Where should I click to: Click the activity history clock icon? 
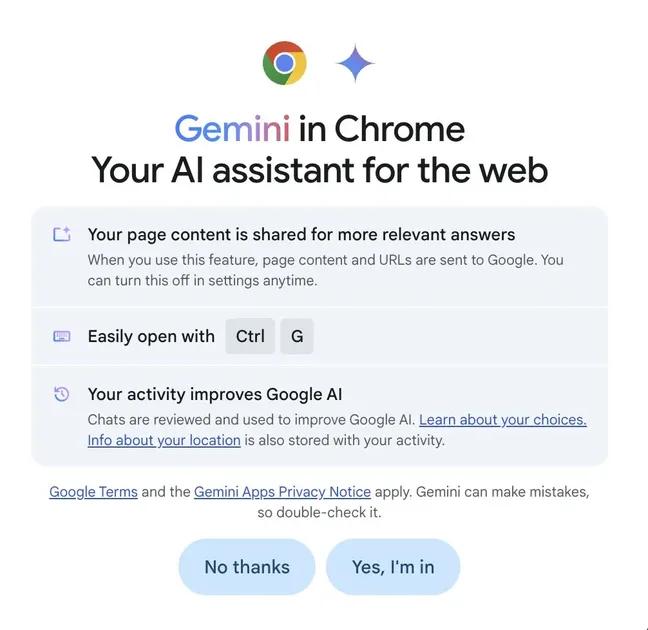pos(62,394)
